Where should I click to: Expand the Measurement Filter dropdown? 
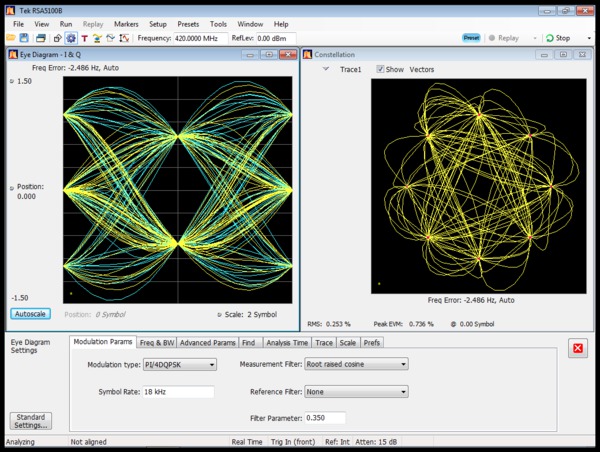coord(356,365)
